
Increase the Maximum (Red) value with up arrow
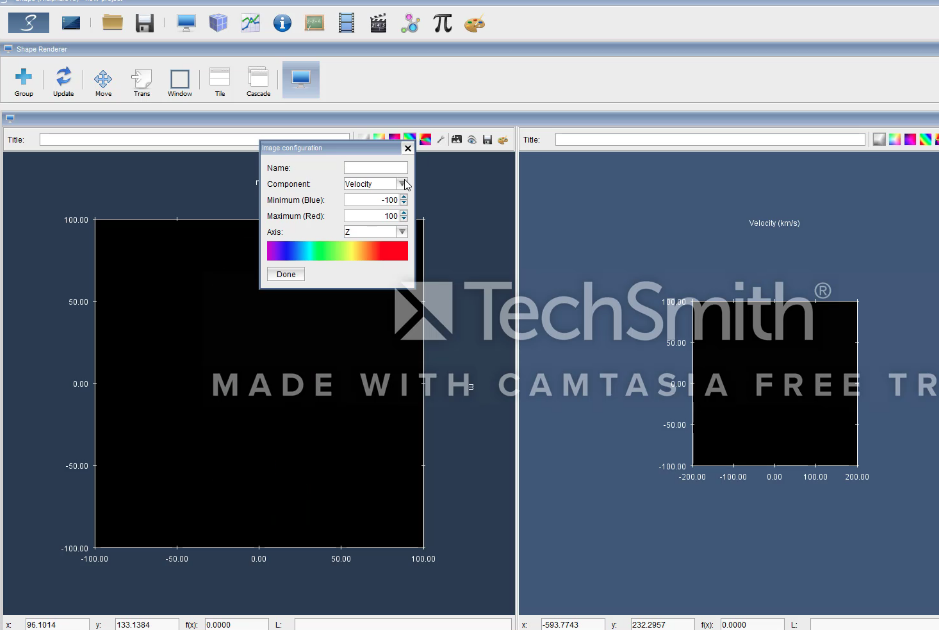pyautogui.click(x=404, y=213)
